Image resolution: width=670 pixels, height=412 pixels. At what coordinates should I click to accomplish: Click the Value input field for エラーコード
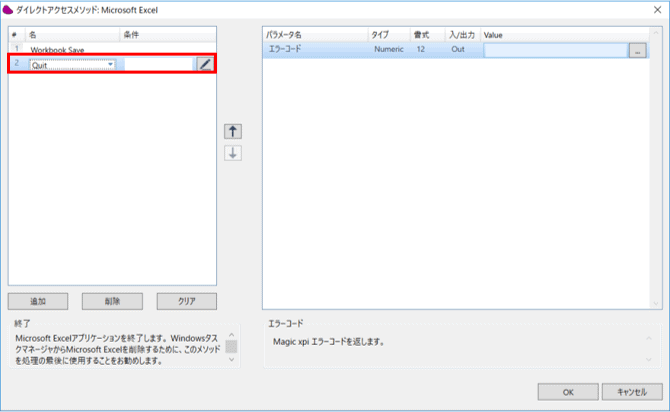pyautogui.click(x=555, y=50)
